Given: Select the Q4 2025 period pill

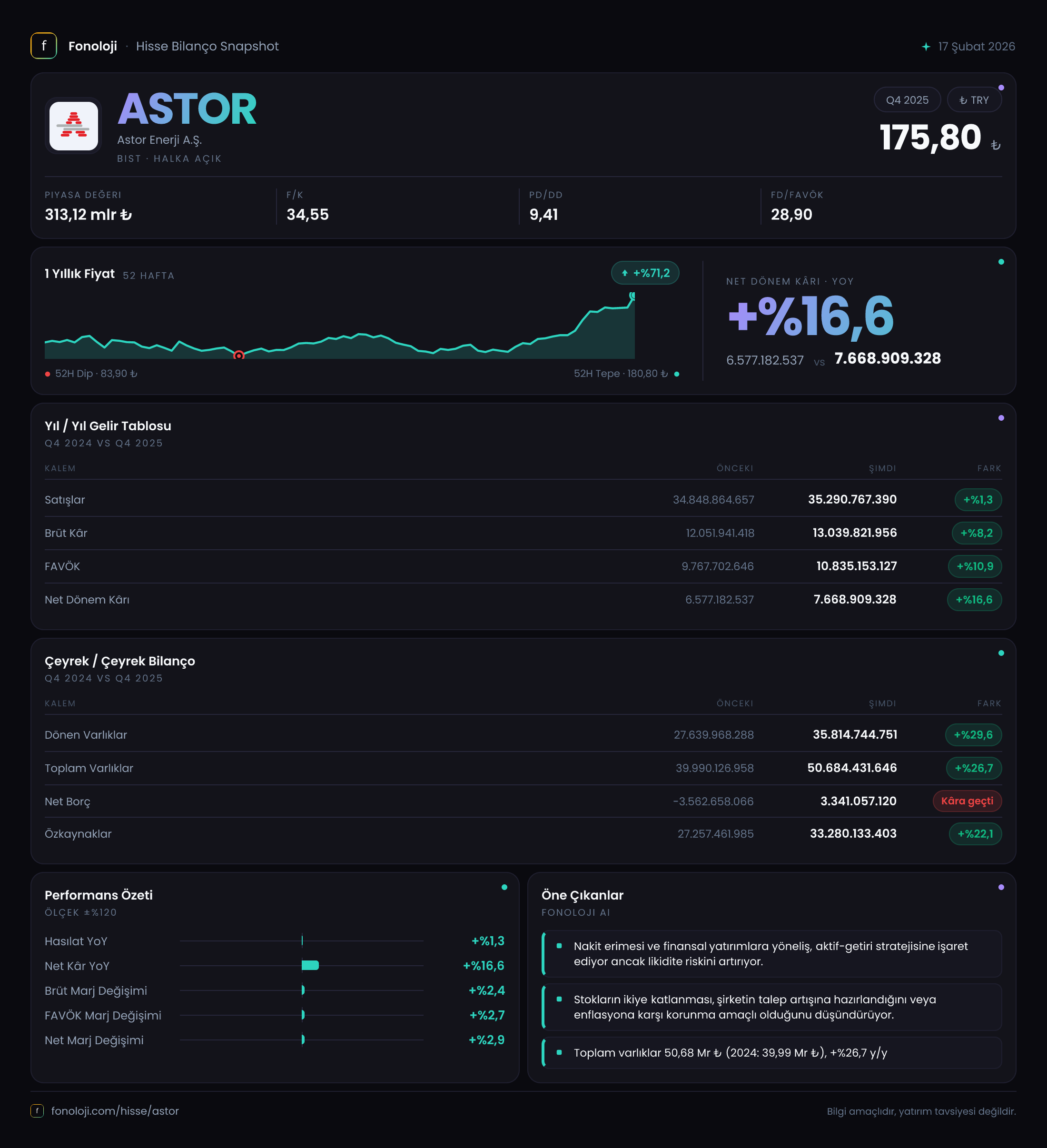Looking at the screenshot, I should coord(907,100).
